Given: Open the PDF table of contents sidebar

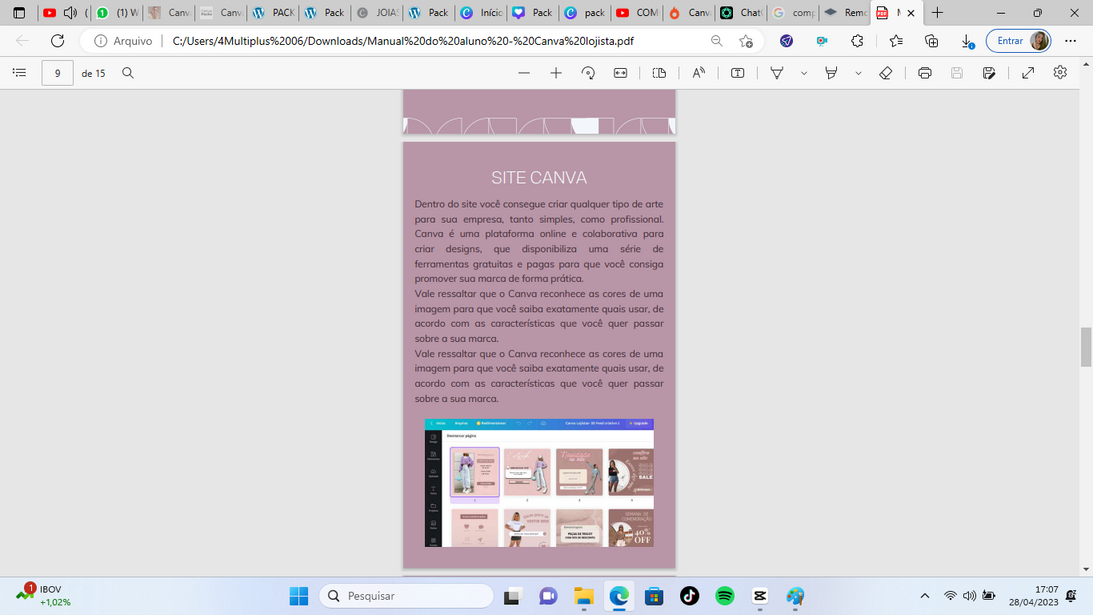Looking at the screenshot, I should tap(20, 73).
